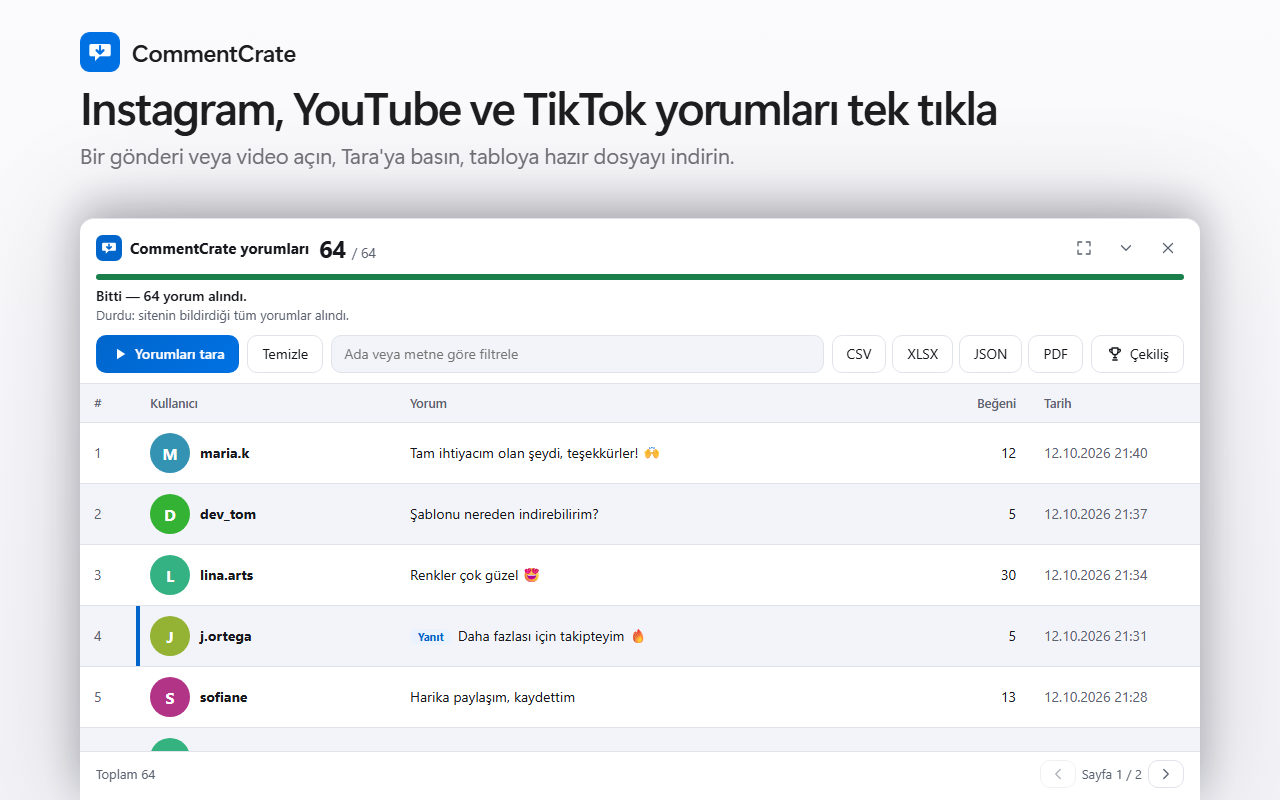Viewport: 1280px width, 800px height.
Task: Click the username lina.arts
Action: tap(226, 575)
